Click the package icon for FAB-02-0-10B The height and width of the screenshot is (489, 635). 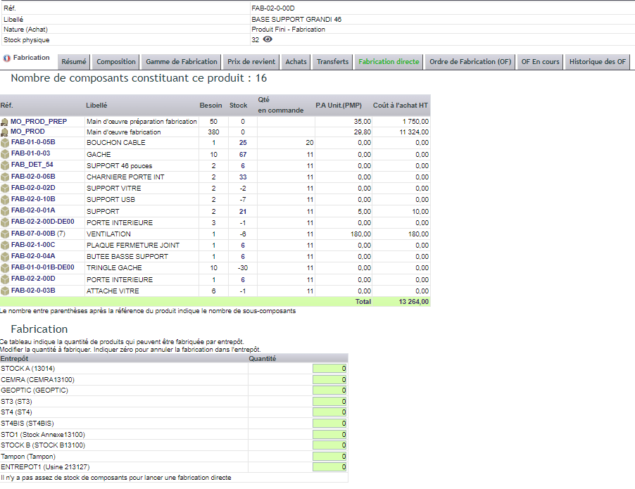4,200
